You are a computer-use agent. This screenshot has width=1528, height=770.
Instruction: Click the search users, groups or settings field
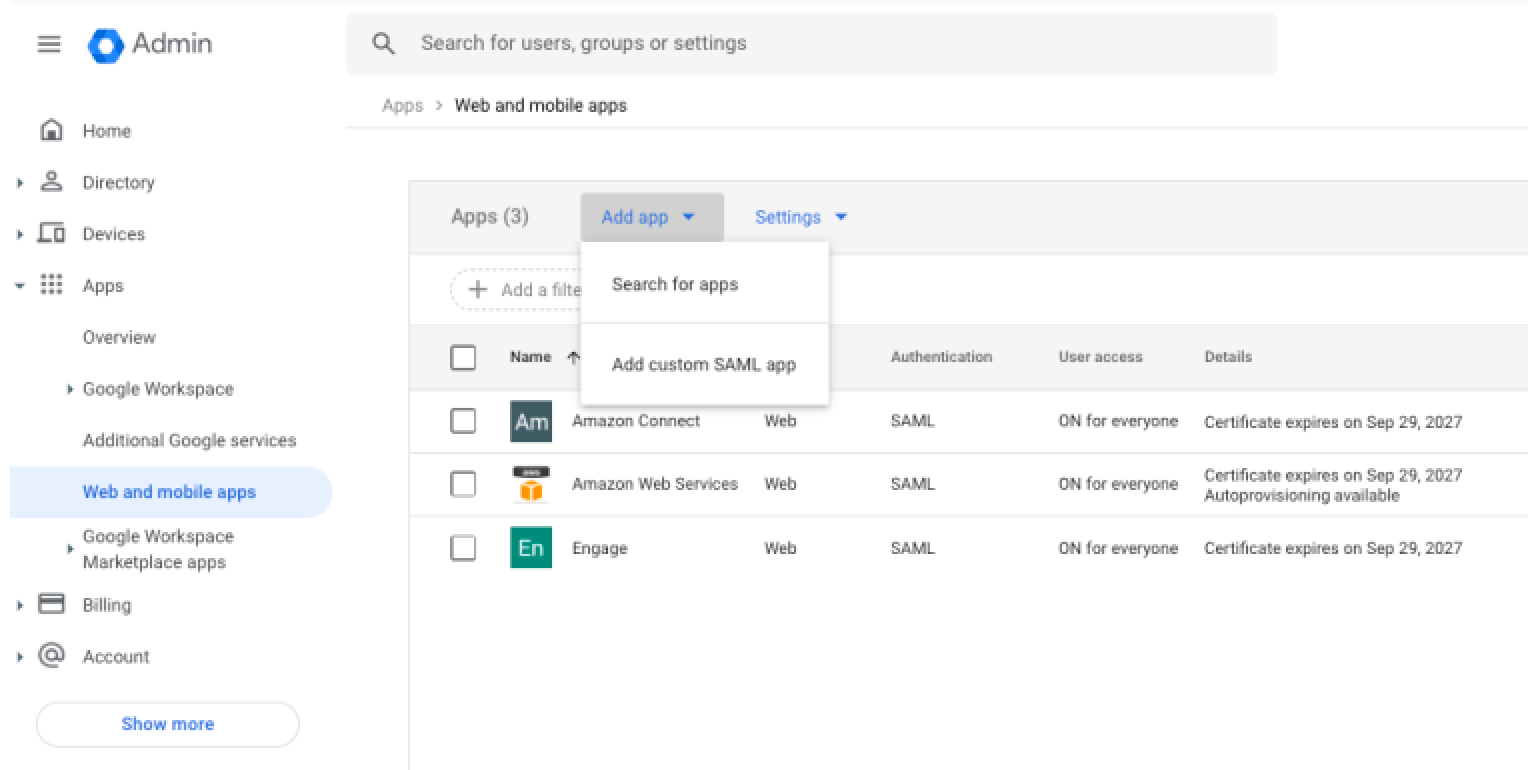click(820, 44)
